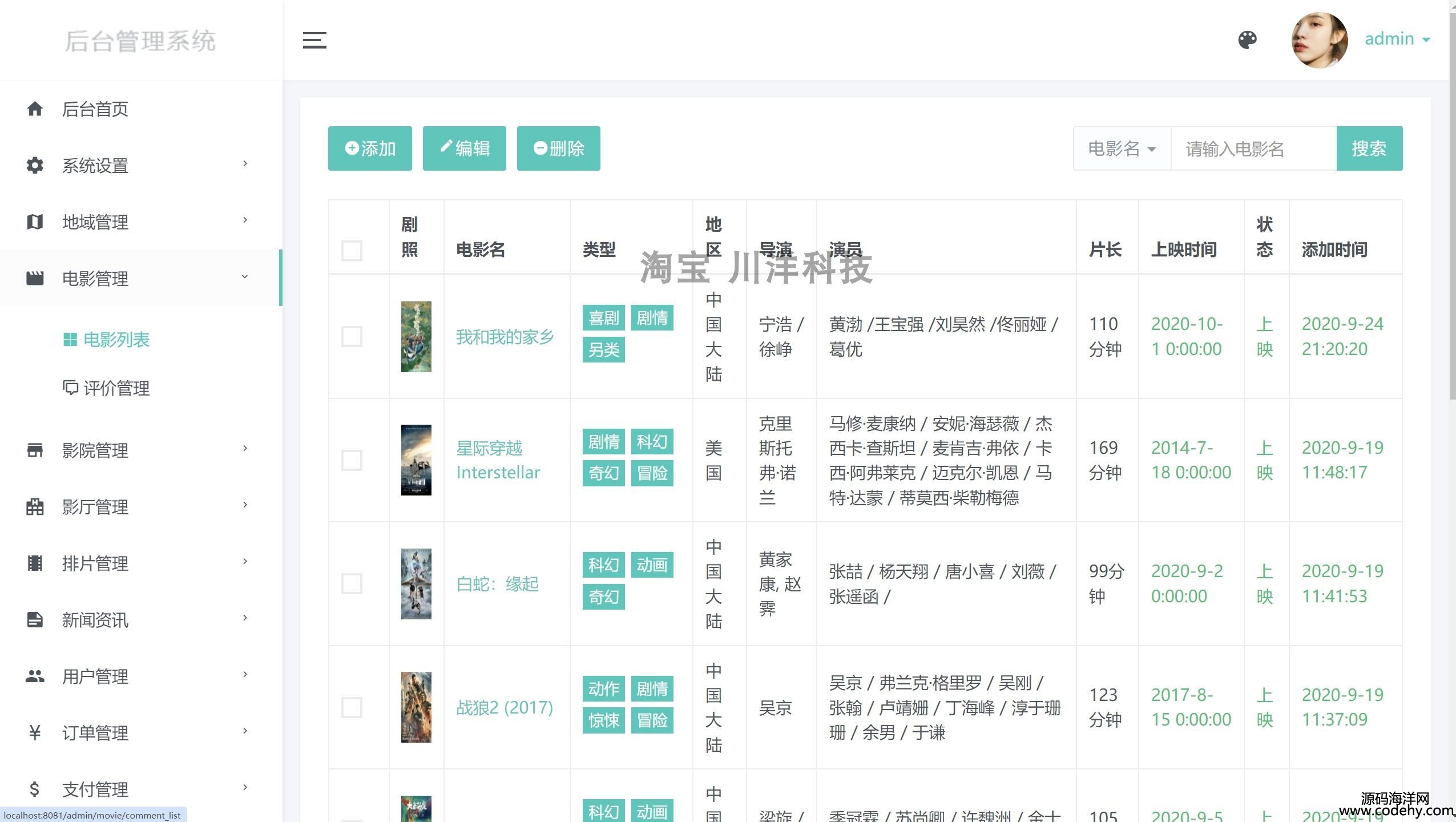
Task: Click the 上映时间 column header
Action: click(x=1184, y=249)
